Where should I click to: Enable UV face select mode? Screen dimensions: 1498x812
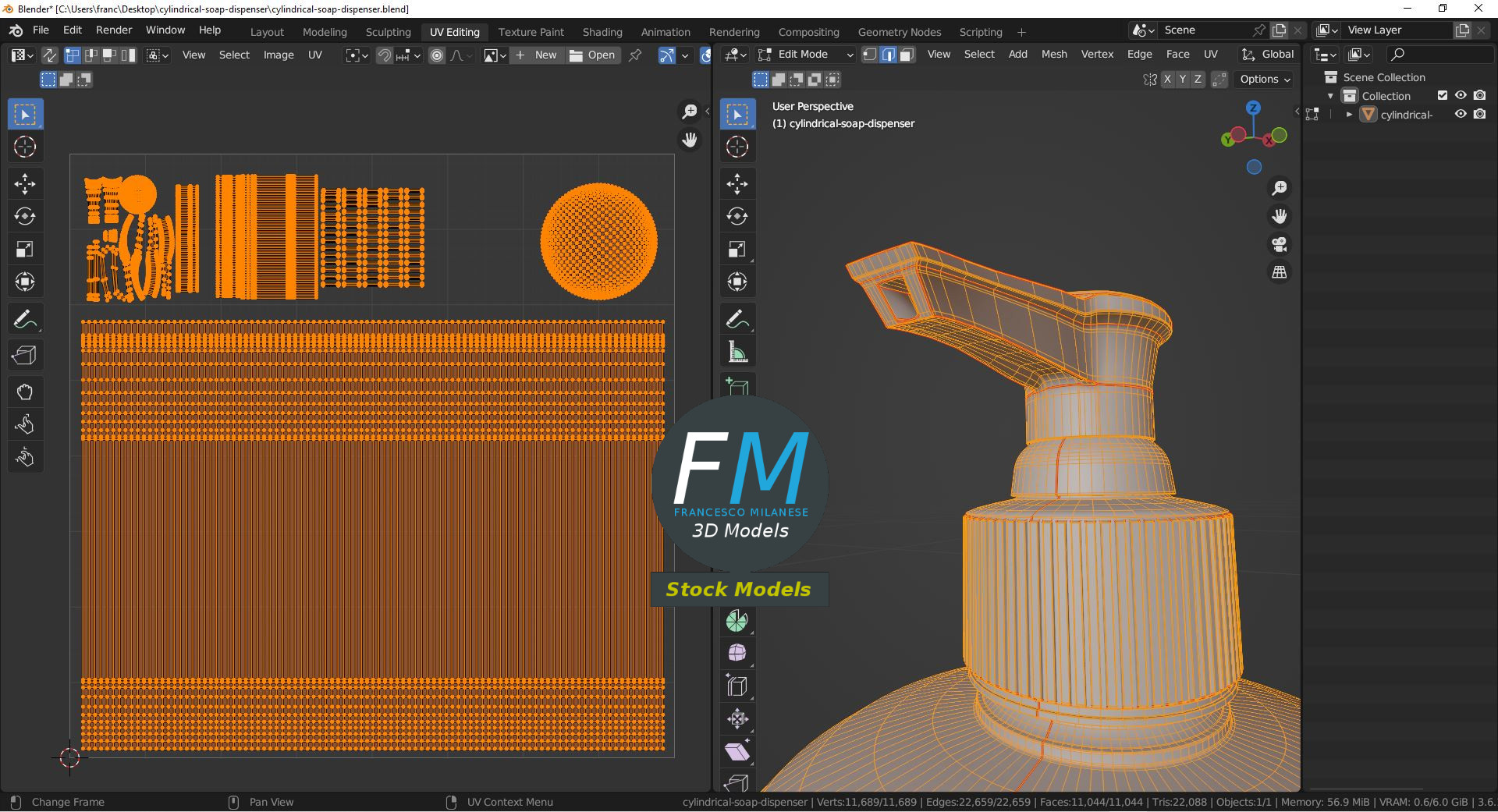pos(110,55)
